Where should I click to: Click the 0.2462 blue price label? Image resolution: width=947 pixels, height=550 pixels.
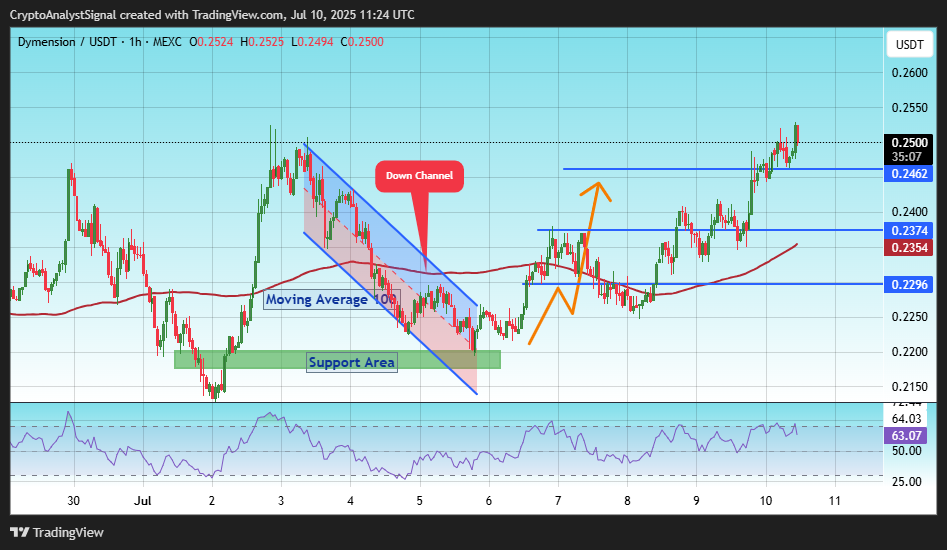click(x=909, y=174)
